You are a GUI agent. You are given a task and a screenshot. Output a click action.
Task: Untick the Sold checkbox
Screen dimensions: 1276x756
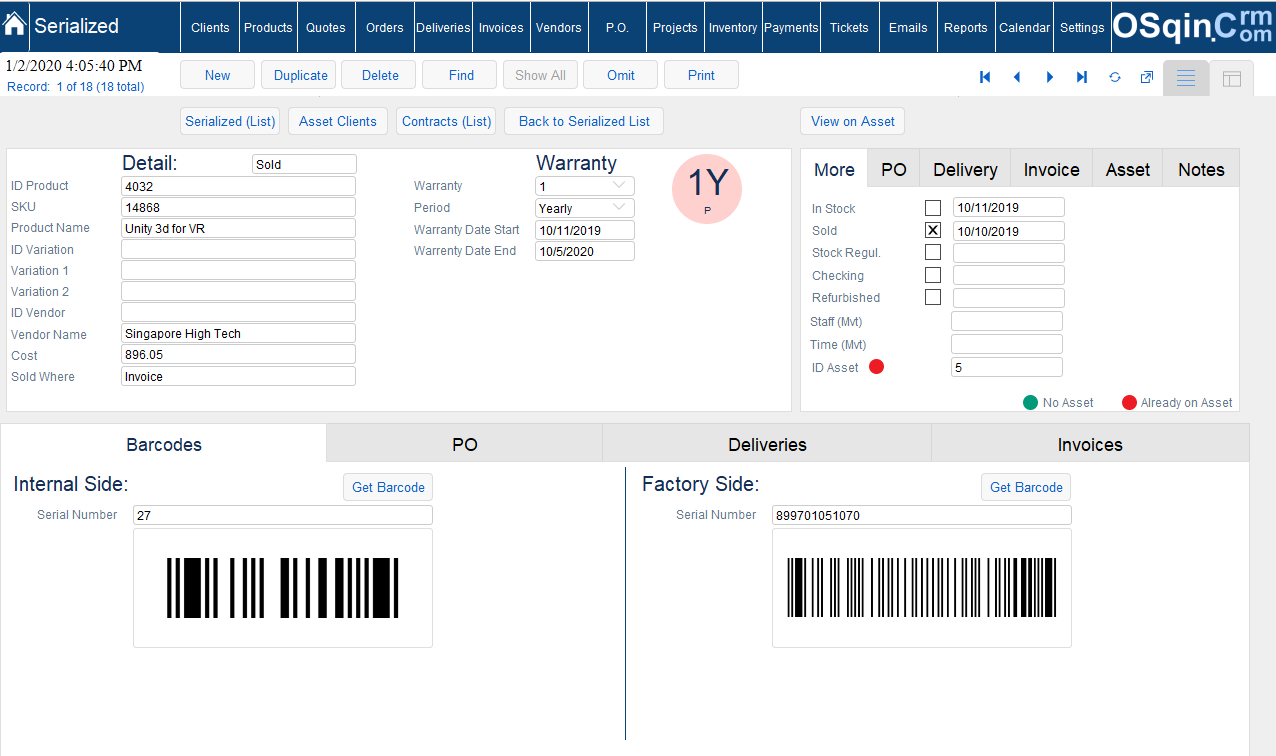[933, 230]
